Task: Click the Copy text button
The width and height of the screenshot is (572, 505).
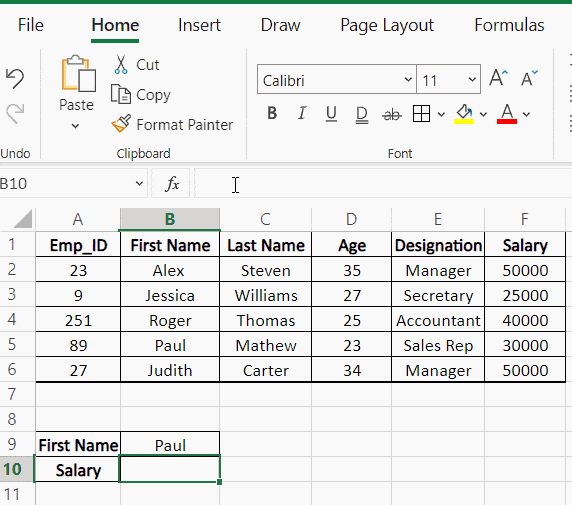Action: pos(153,95)
